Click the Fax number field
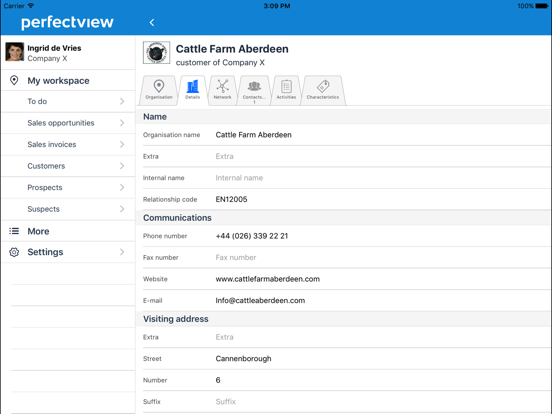 coord(346,257)
